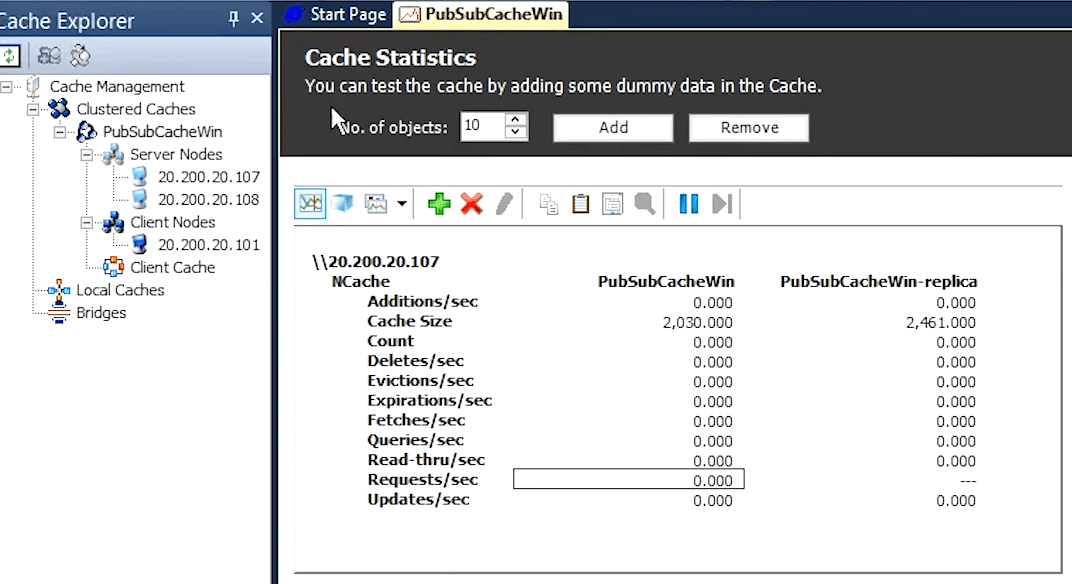
Task: Click the Remove button
Action: coord(749,128)
